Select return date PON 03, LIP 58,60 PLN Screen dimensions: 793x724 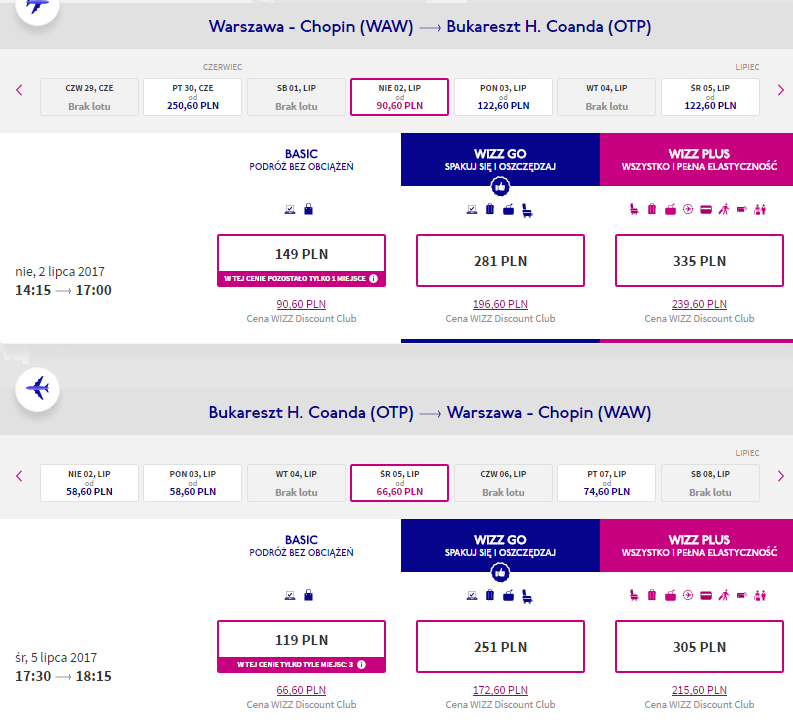pos(193,483)
